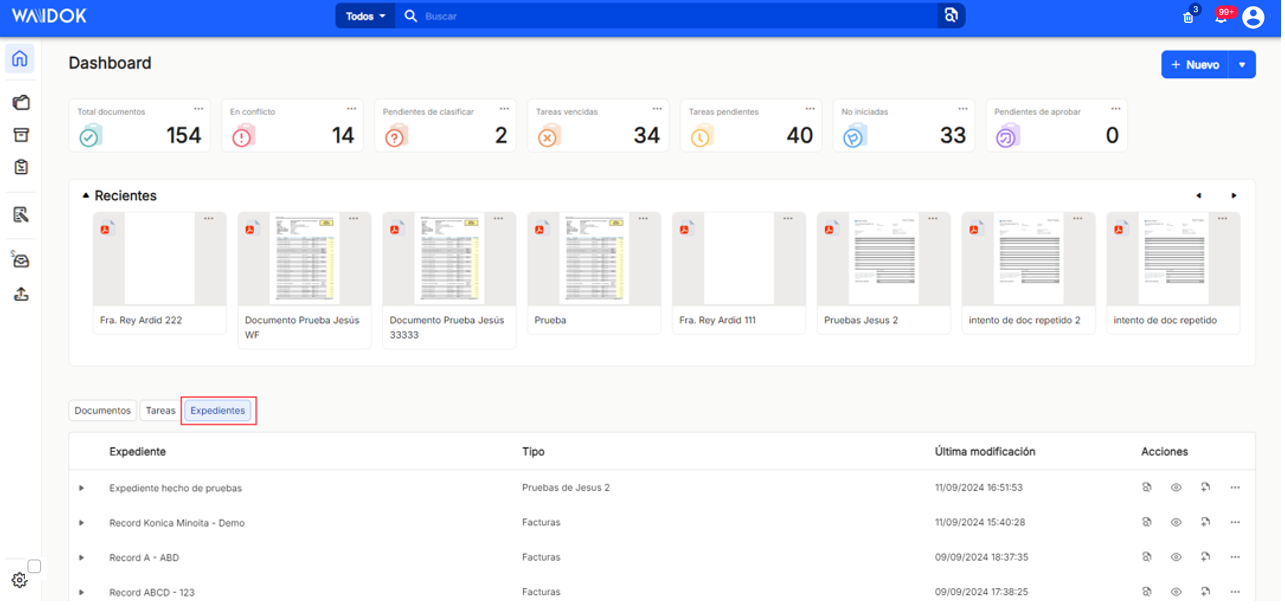Click Tareas pendientes clock icon
This screenshot has height=614, width=1285.
(701, 138)
